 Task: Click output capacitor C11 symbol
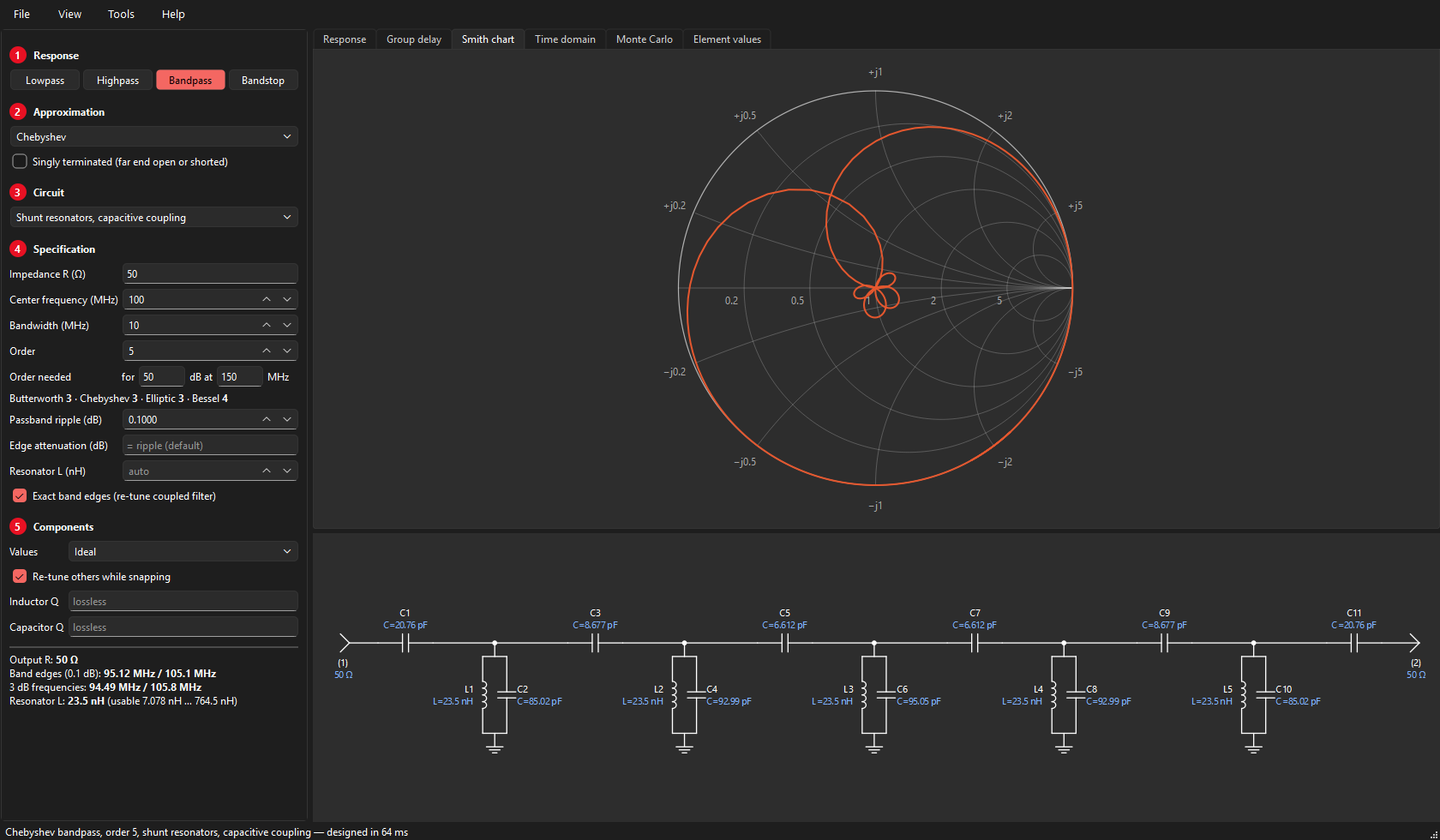[1353, 643]
